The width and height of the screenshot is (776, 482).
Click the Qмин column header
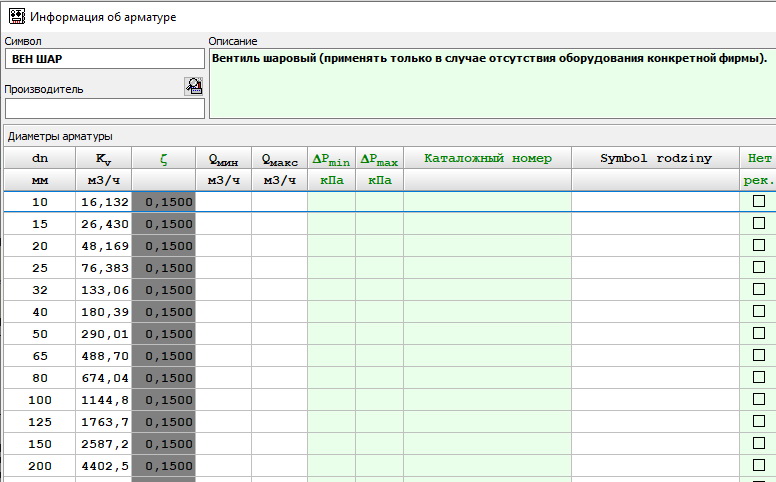pyautogui.click(x=224, y=158)
